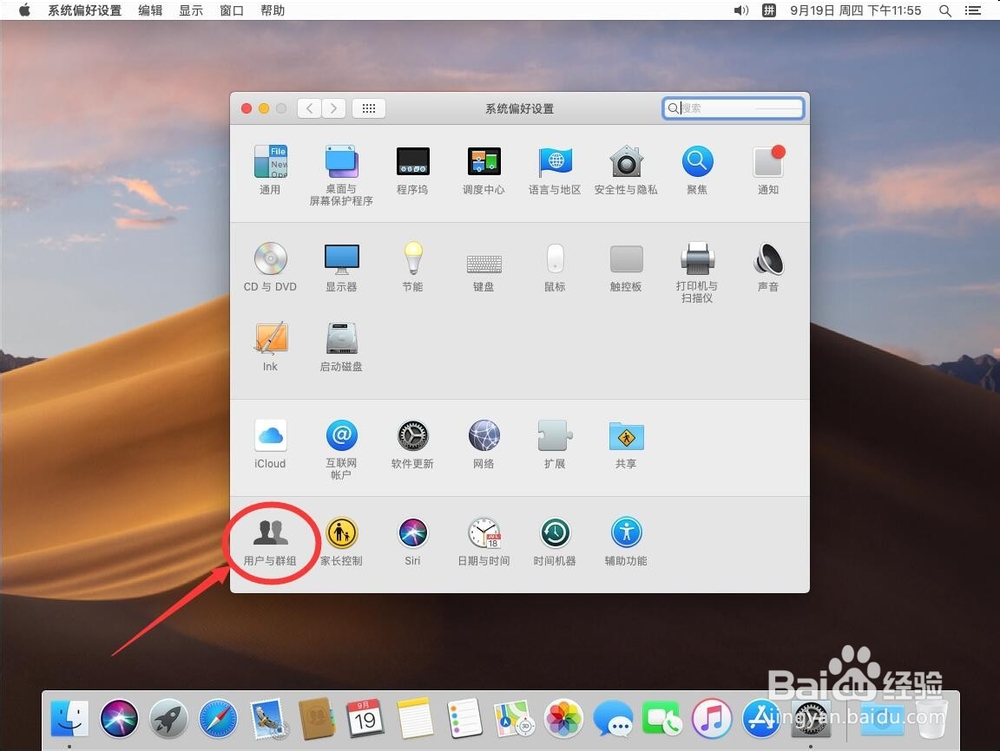Open Calendar in the Dock
This screenshot has height=751, width=1000.
click(x=365, y=718)
